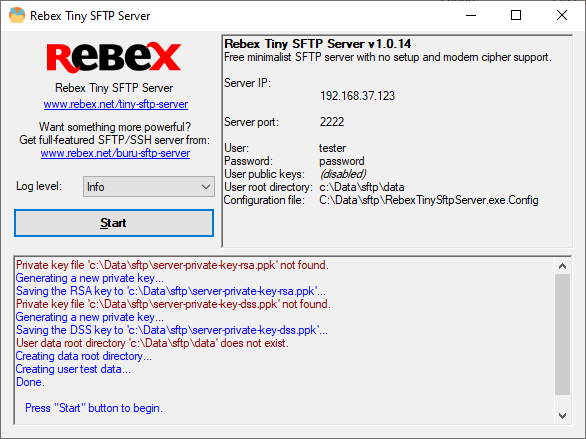Minimize the Rebex Tiny SFTP Server window
This screenshot has width=586, height=439.
[x=471, y=15]
